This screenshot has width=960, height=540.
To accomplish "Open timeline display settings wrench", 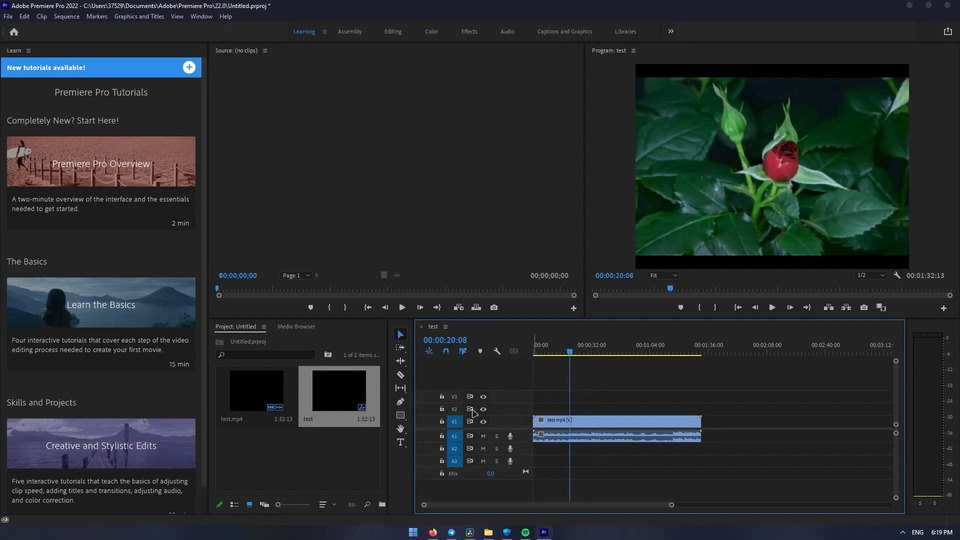I will (x=497, y=351).
